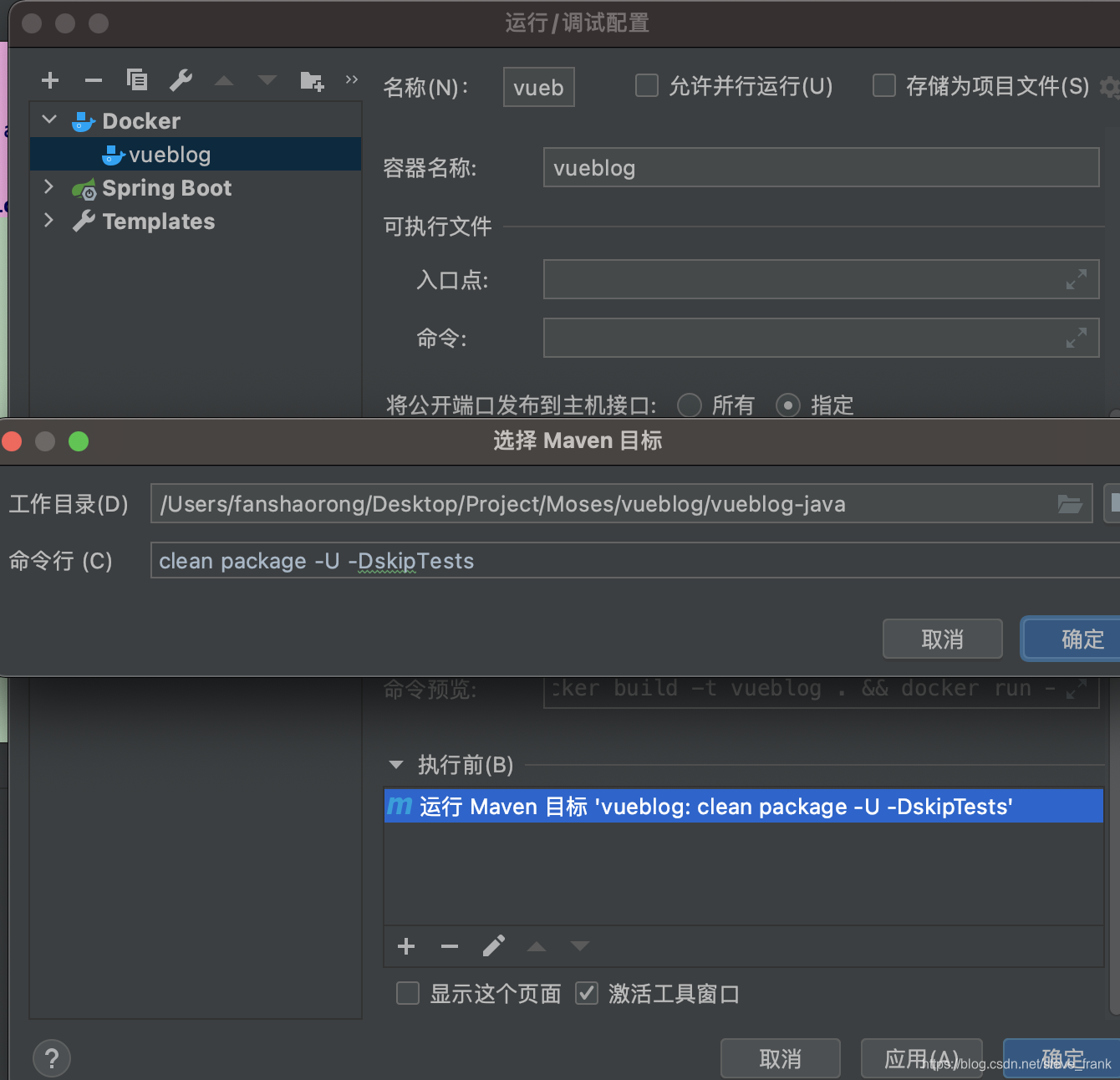The width and height of the screenshot is (1120, 1080).
Task: Open the store-as-project-file gear settings
Action: coord(1111,87)
